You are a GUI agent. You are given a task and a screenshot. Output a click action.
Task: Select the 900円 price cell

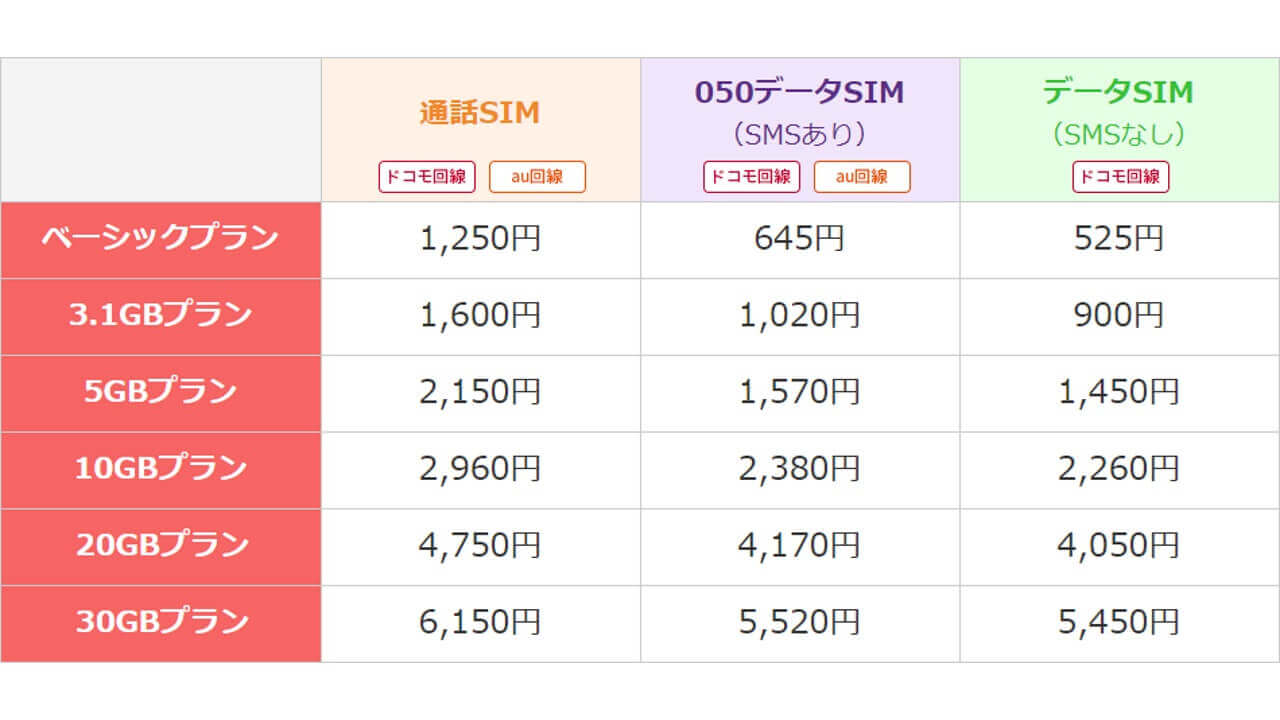click(x=1118, y=316)
